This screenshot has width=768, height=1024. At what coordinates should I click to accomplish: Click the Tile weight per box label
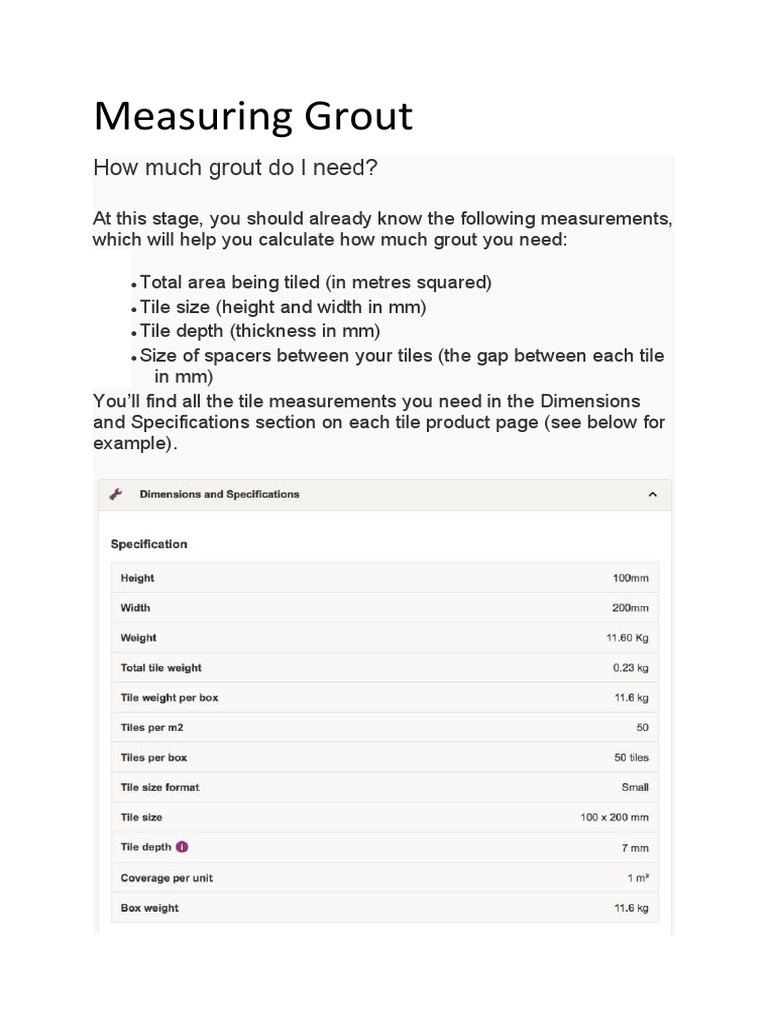click(x=169, y=698)
